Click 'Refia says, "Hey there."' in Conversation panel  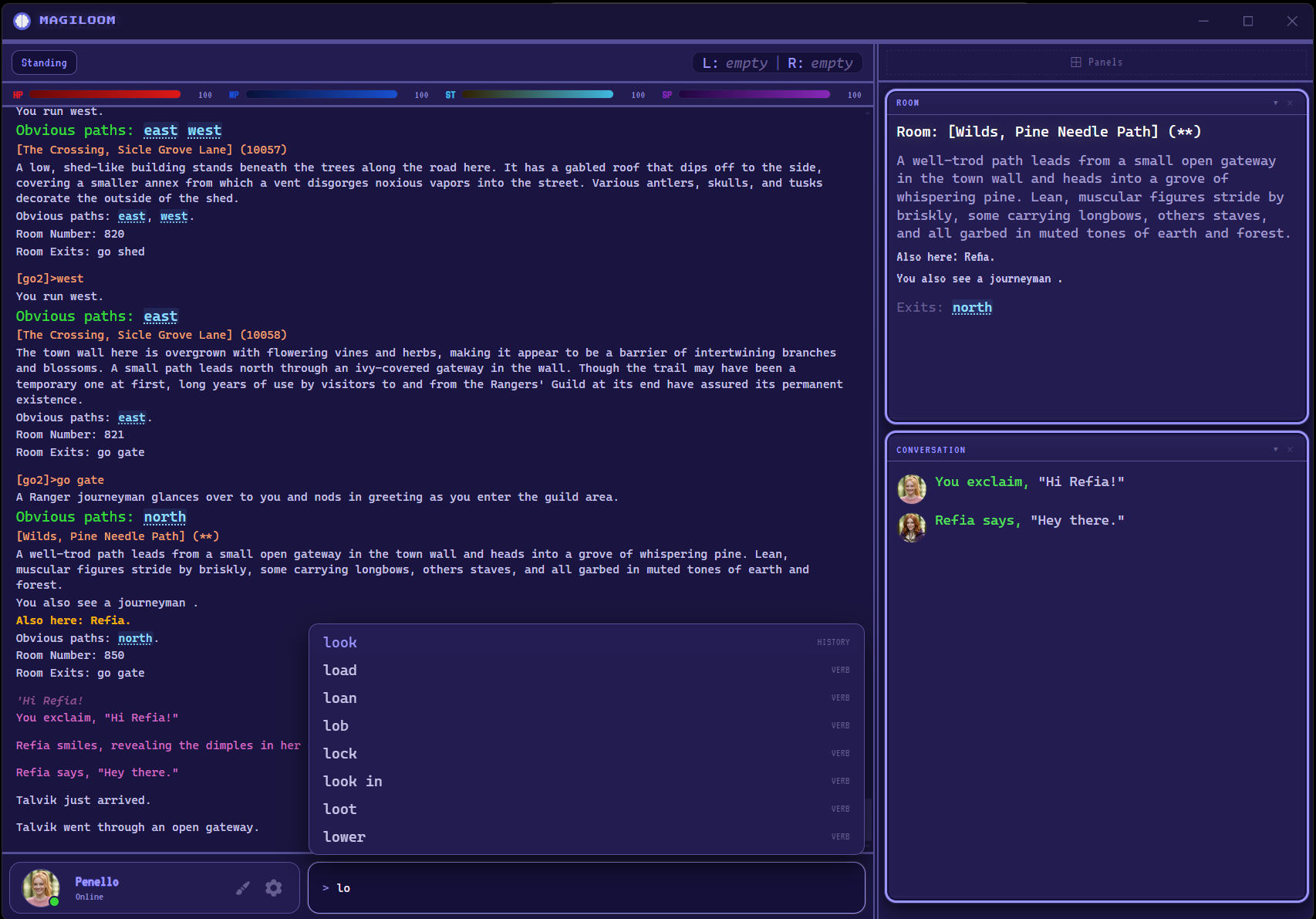pos(1029,520)
